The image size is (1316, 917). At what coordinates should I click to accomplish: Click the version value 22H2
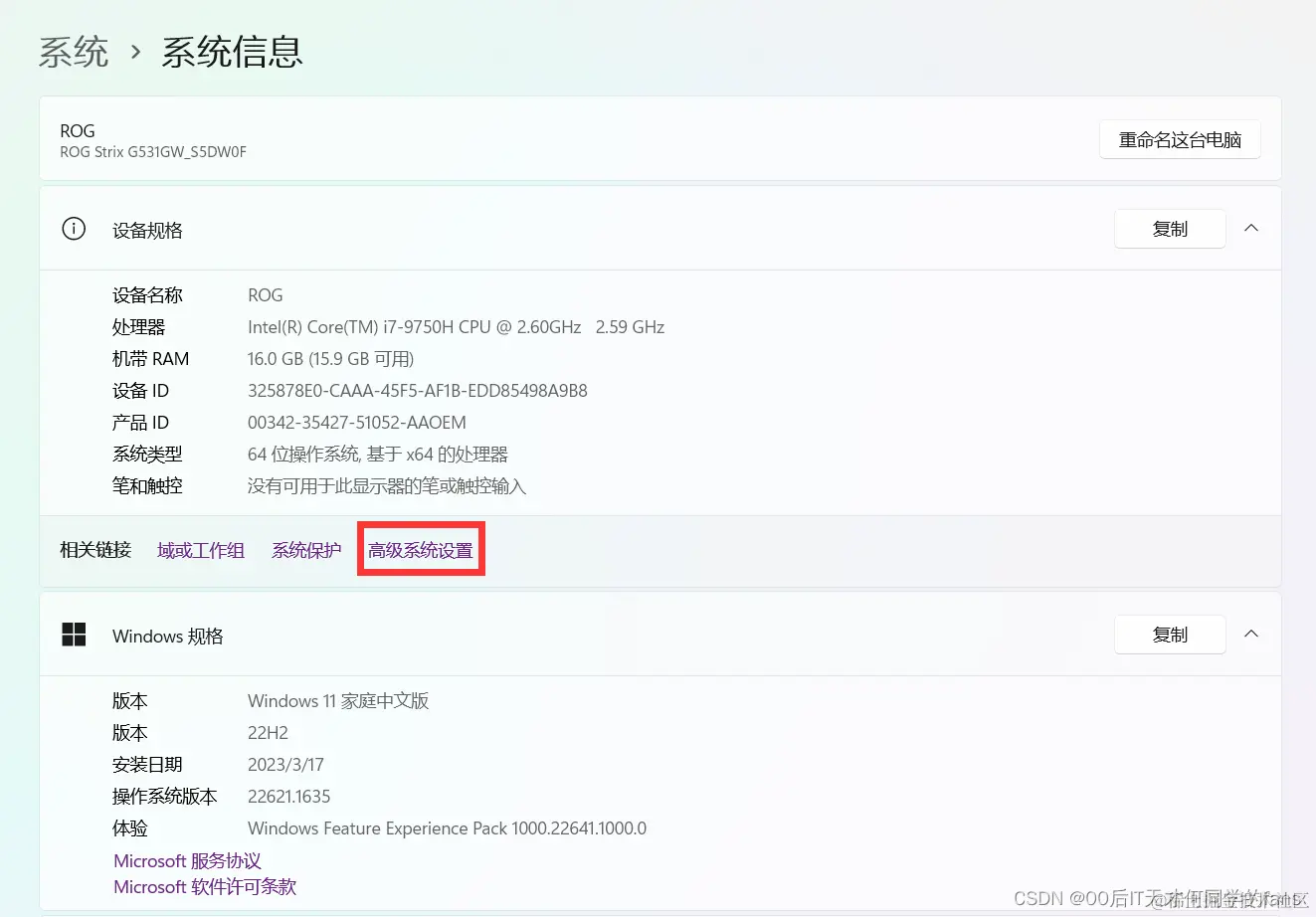268,733
